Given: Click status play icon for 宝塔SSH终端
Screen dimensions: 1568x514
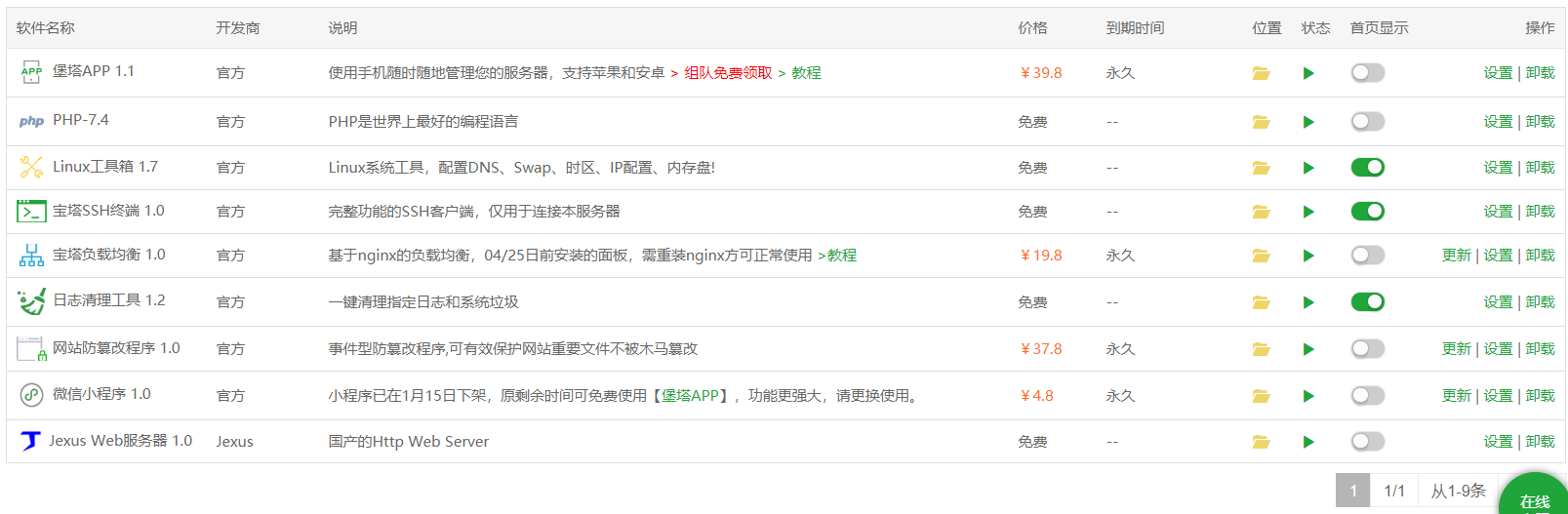Looking at the screenshot, I should click(1308, 212).
